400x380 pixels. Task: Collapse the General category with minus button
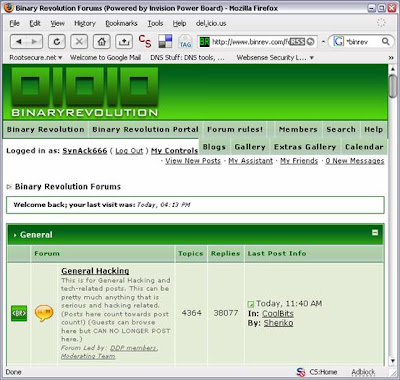[x=375, y=233]
